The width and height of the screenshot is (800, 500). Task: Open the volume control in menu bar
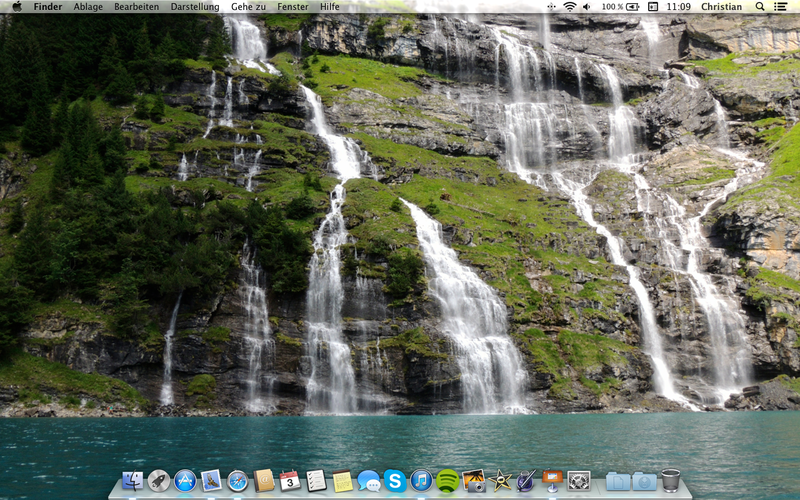coord(587,7)
